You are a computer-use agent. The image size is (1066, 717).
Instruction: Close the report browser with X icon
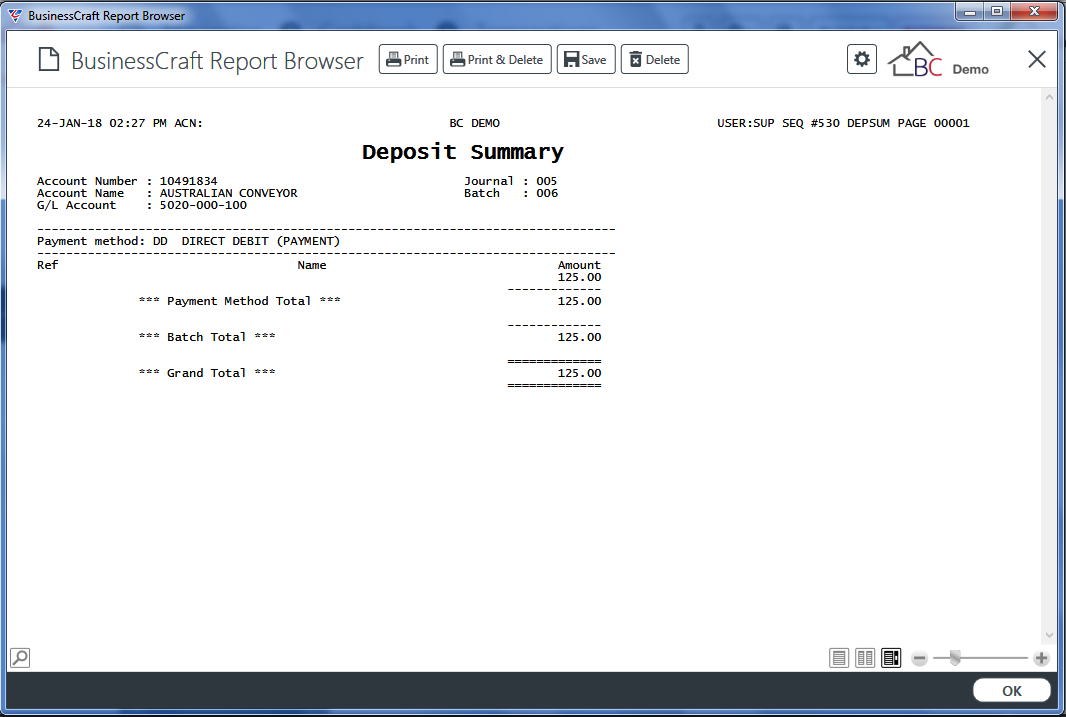[x=1037, y=59]
